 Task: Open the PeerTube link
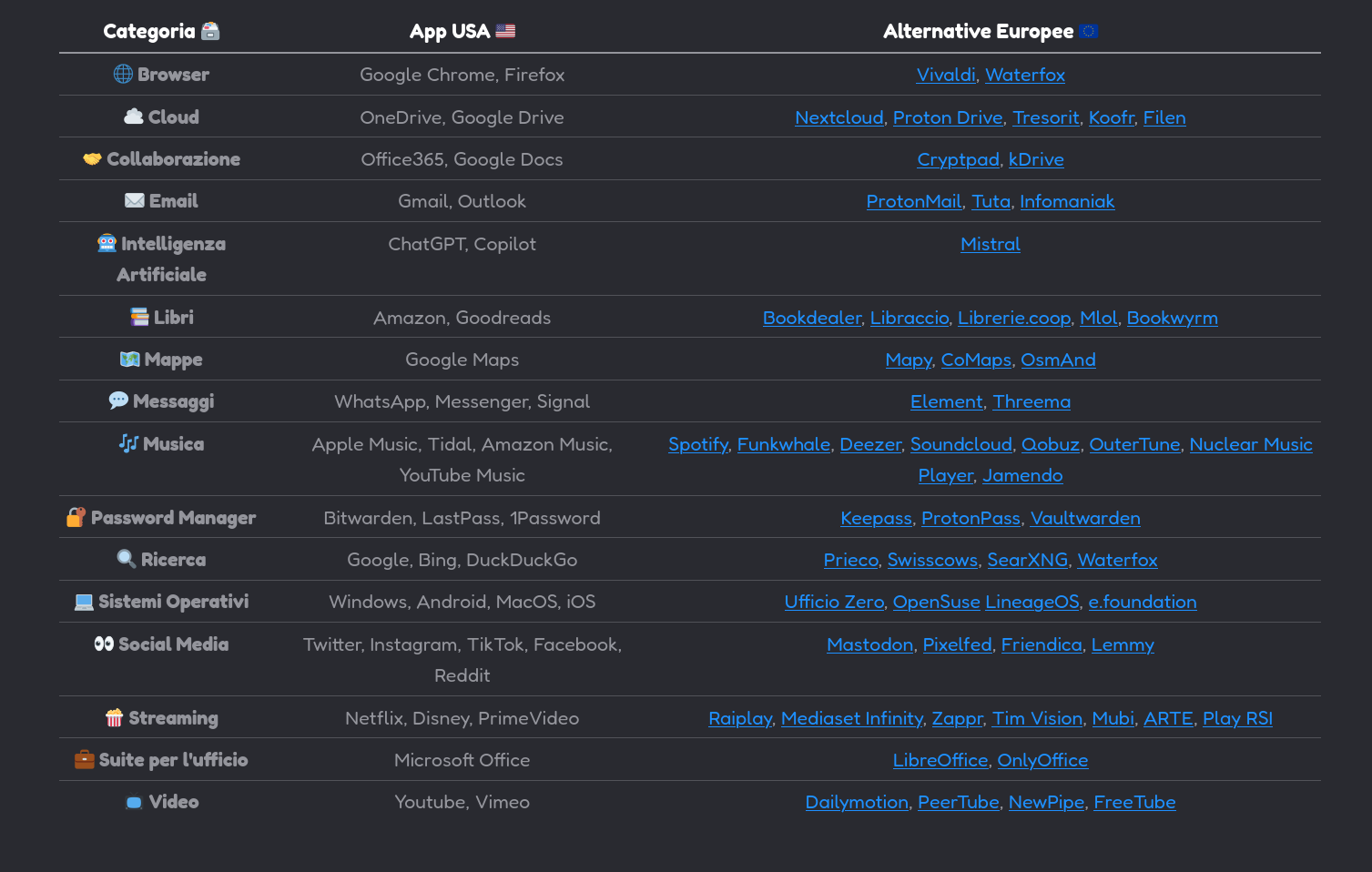click(x=959, y=802)
